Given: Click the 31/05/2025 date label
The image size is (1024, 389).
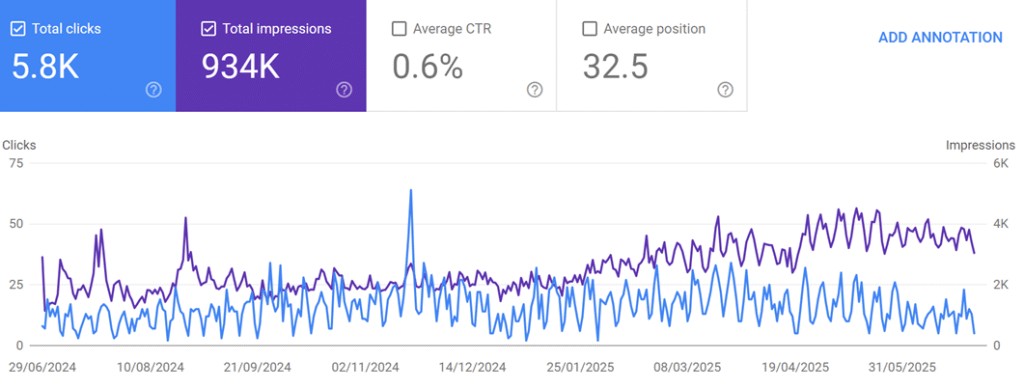Looking at the screenshot, I should [x=903, y=367].
